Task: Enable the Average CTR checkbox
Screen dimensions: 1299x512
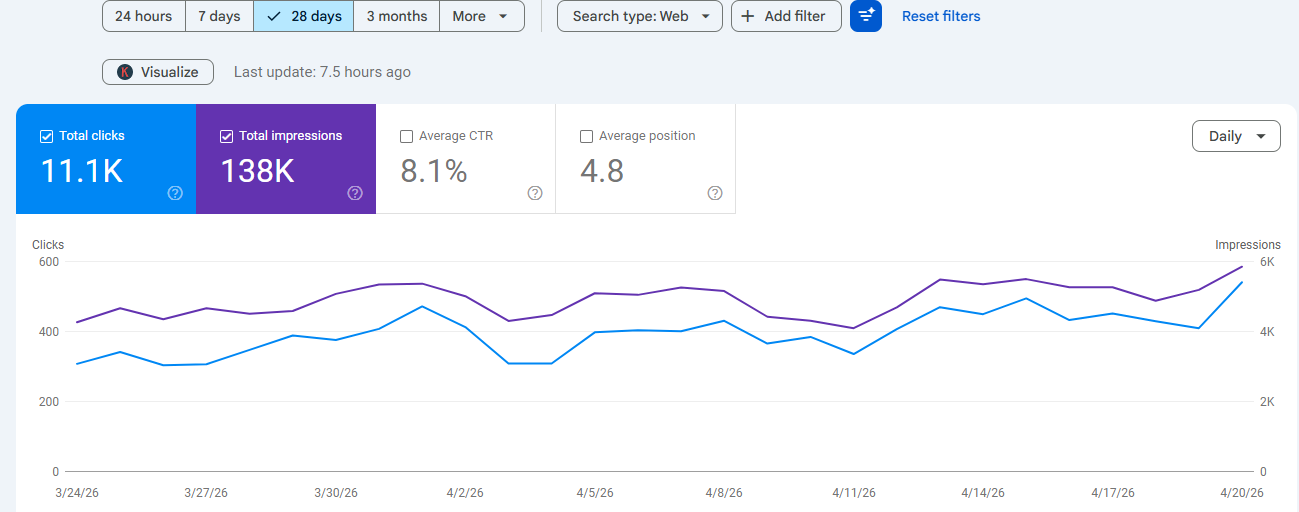Action: 406,136
